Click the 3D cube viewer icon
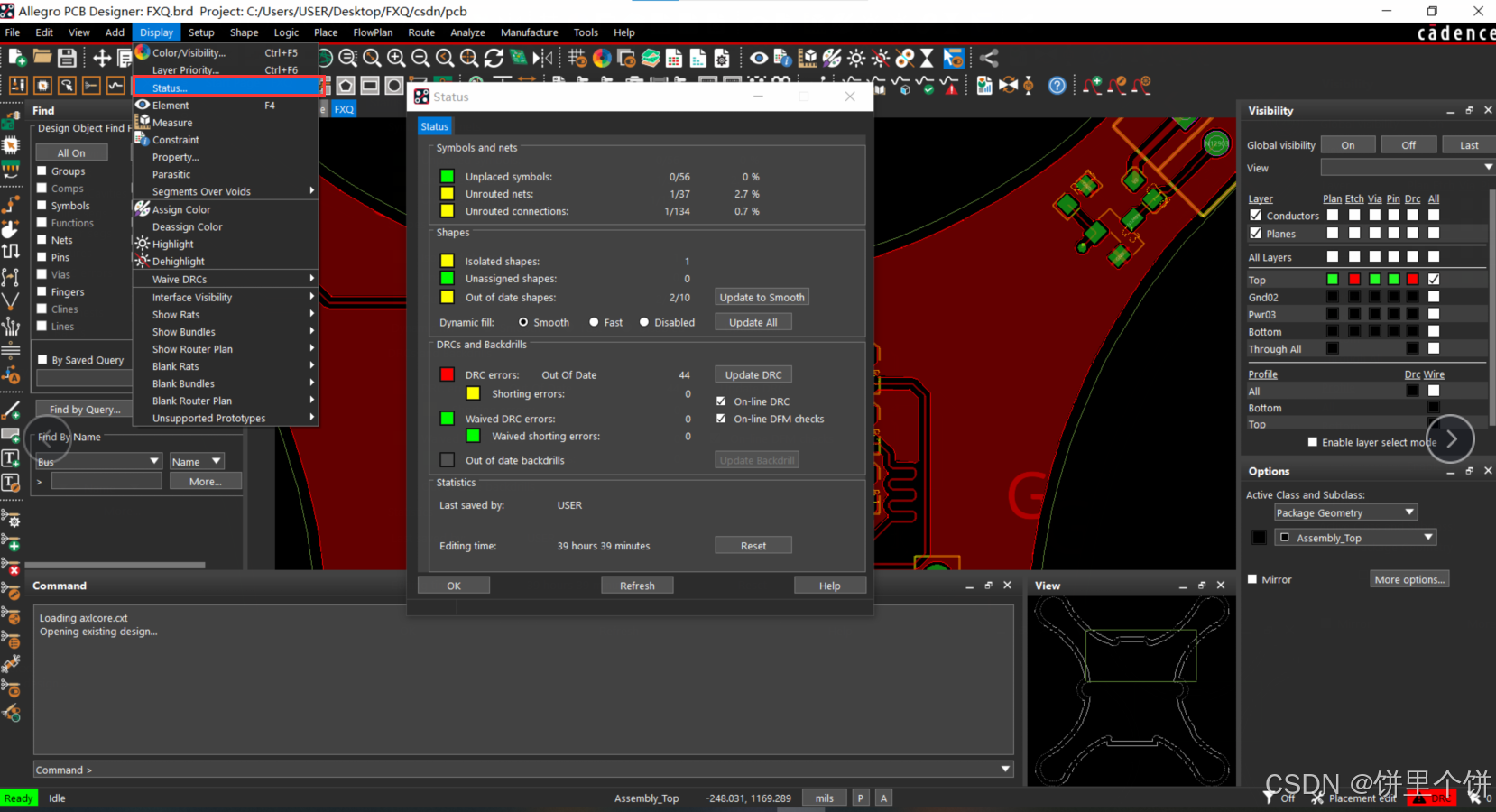 (x=808, y=58)
